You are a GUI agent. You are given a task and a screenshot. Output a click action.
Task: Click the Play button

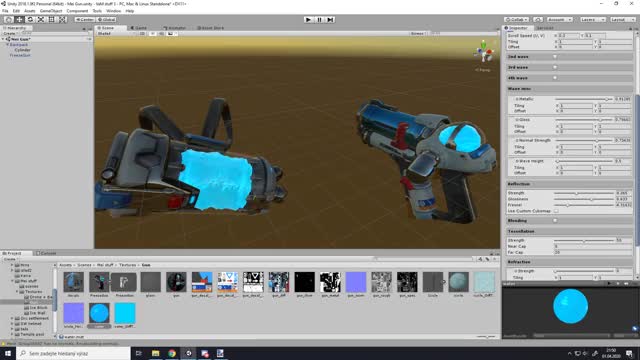click(309, 20)
